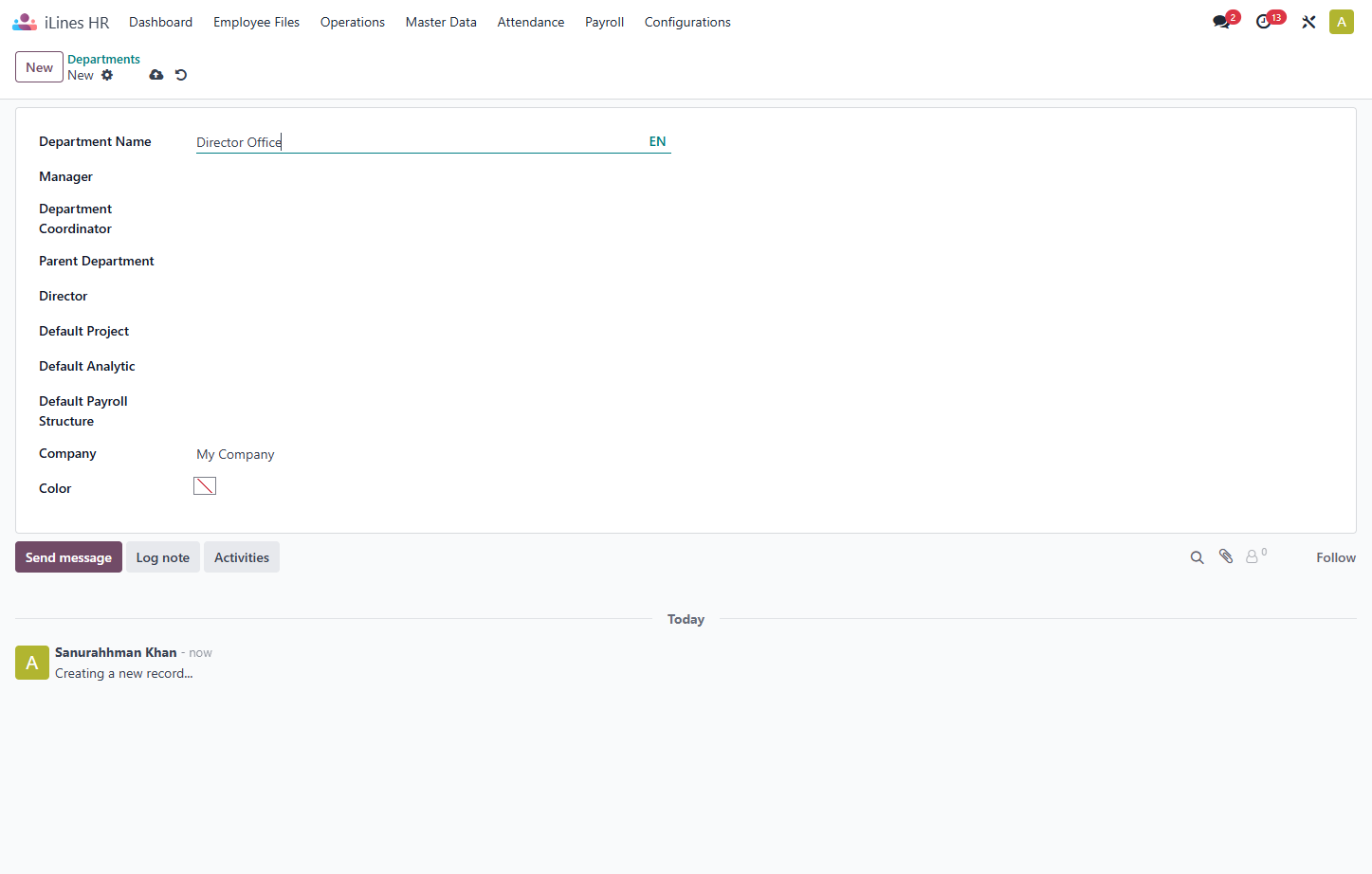1372x874 pixels.
Task: Go back to Departments breadcrumb
Action: 103,59
